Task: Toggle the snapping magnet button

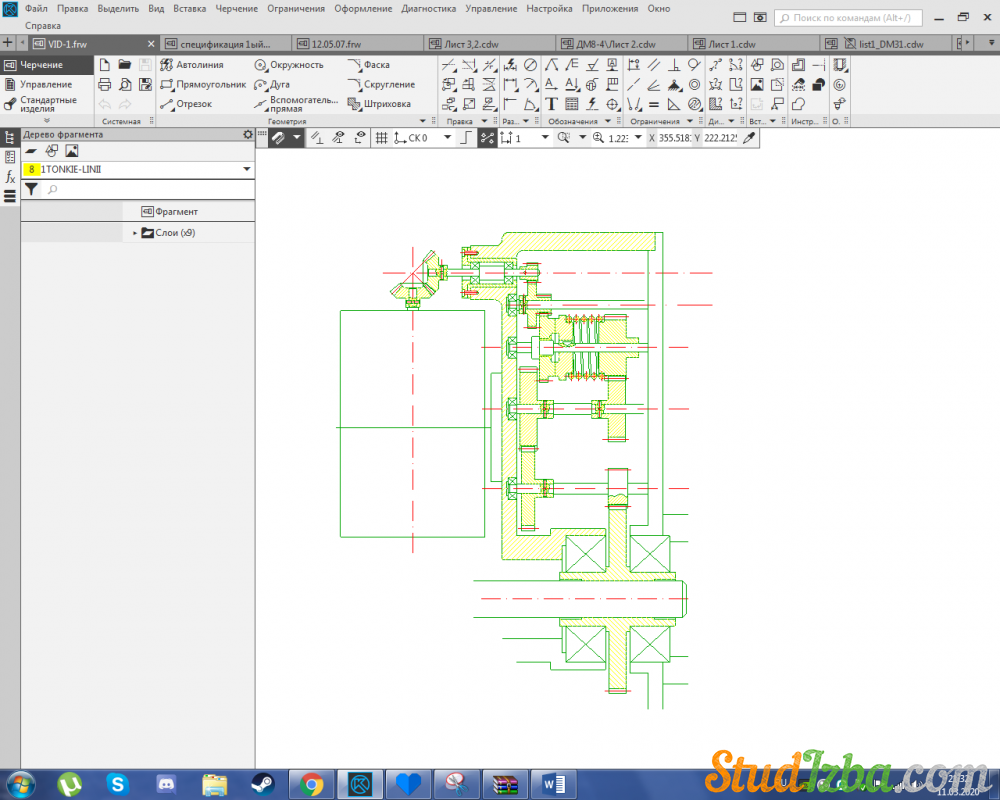Action: pos(278,138)
